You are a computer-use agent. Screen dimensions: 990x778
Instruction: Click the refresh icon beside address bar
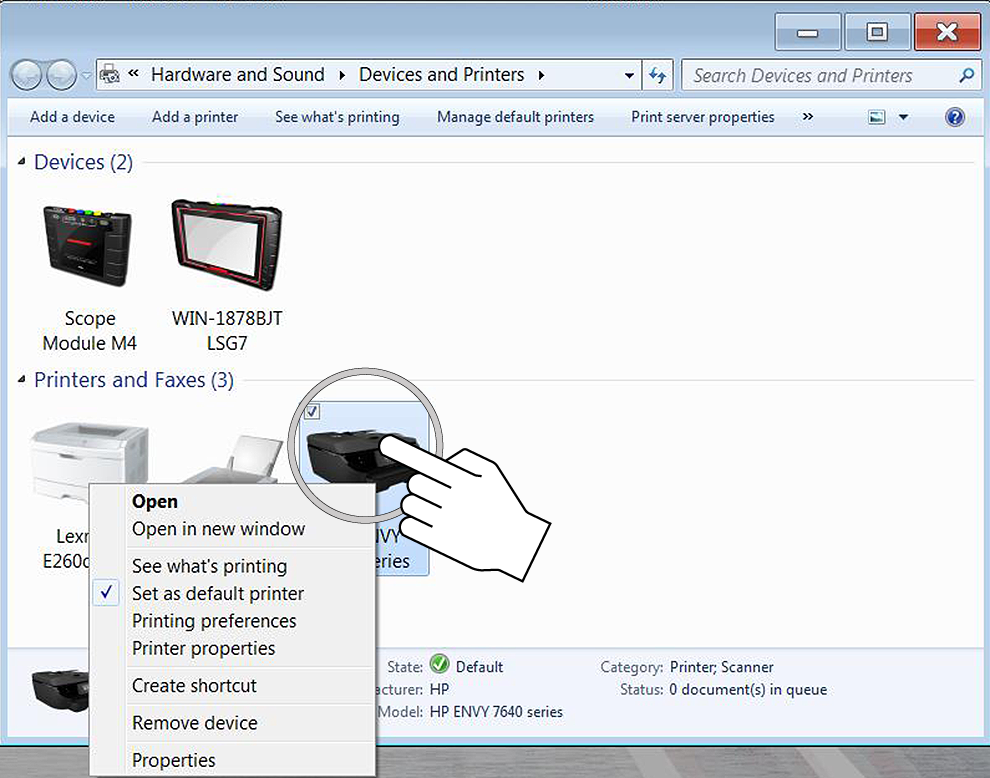(657, 75)
